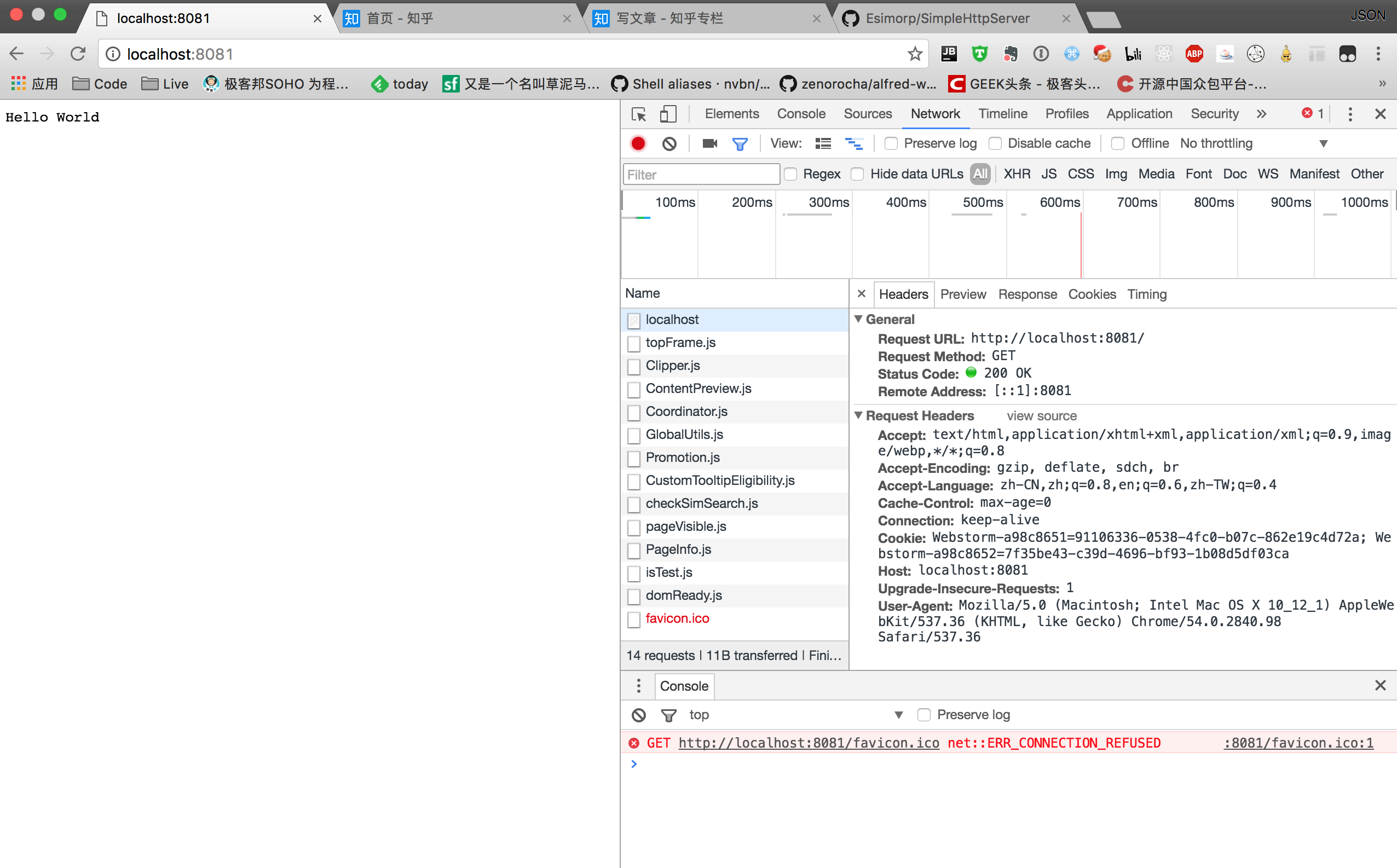Reload the page

(78, 54)
